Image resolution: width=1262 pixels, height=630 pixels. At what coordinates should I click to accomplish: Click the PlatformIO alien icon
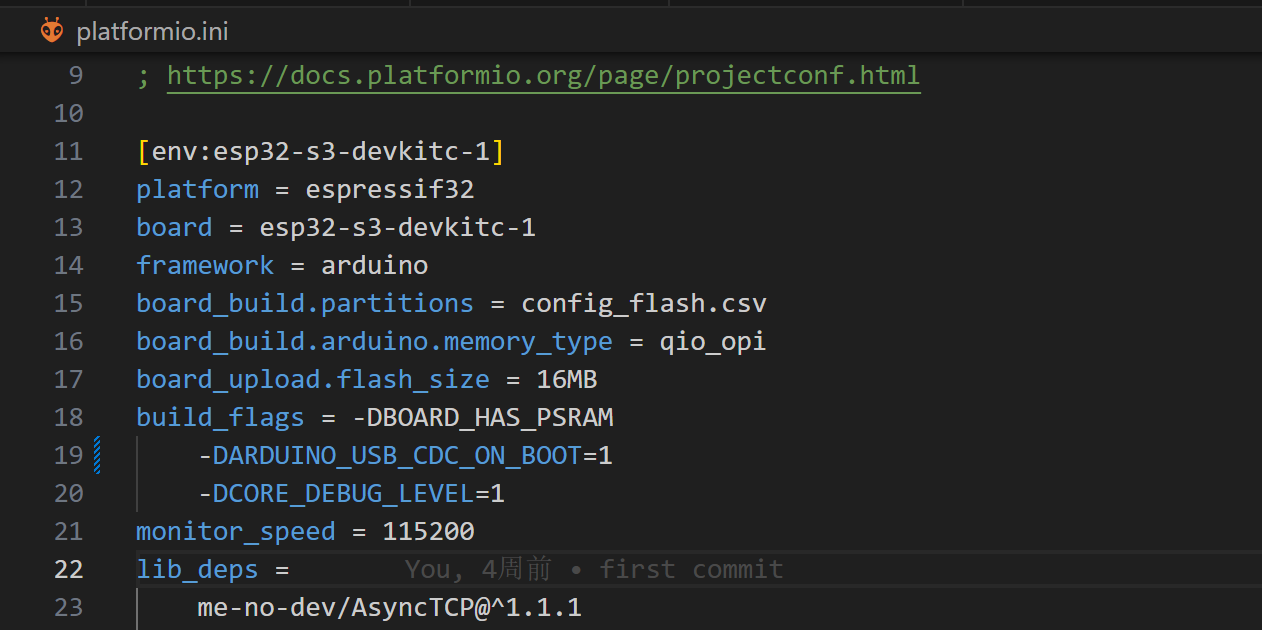click(51, 31)
